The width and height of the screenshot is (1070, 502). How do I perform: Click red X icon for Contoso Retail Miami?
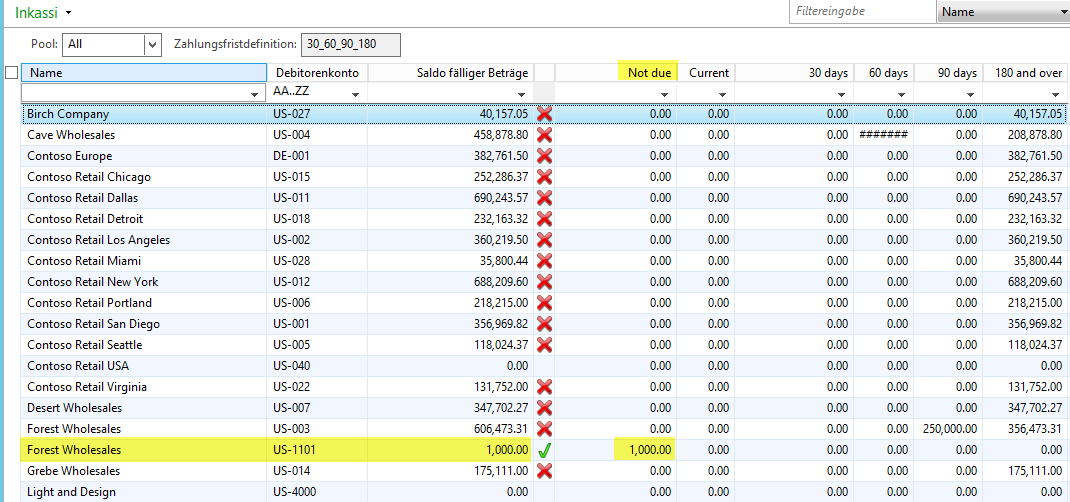pyautogui.click(x=544, y=261)
